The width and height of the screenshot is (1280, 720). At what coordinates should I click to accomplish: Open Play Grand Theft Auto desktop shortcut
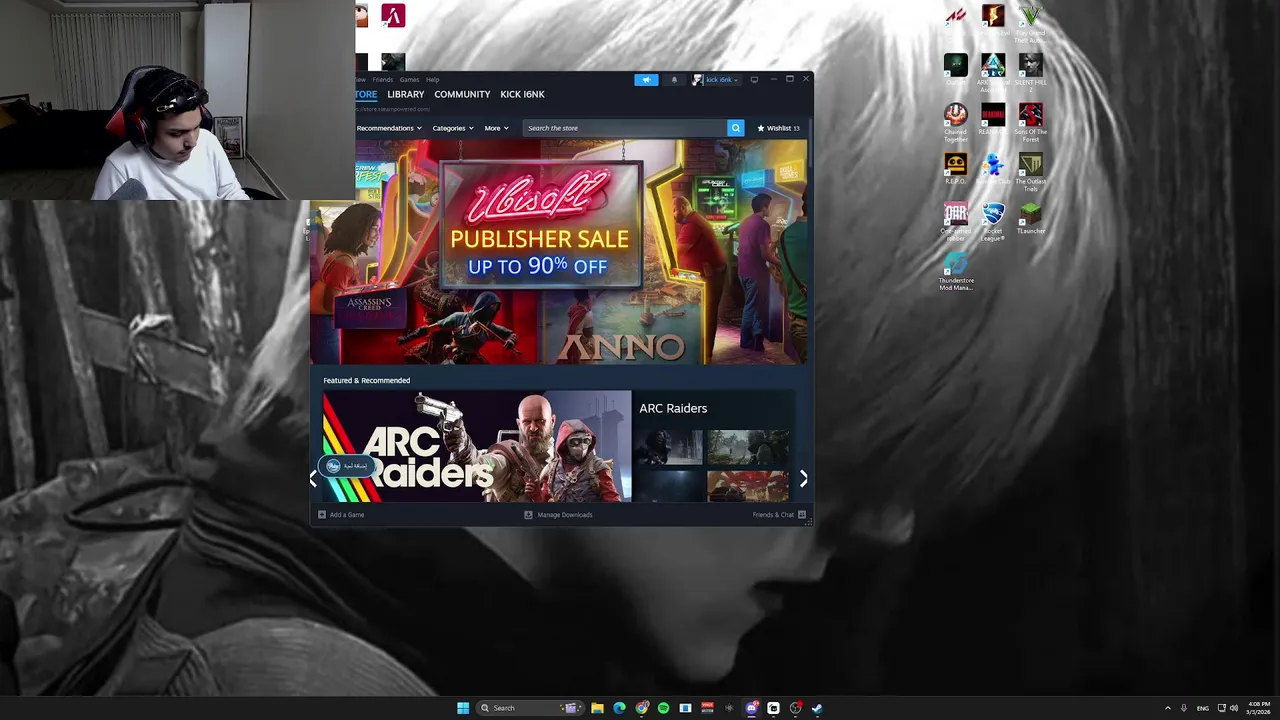coord(1030,24)
